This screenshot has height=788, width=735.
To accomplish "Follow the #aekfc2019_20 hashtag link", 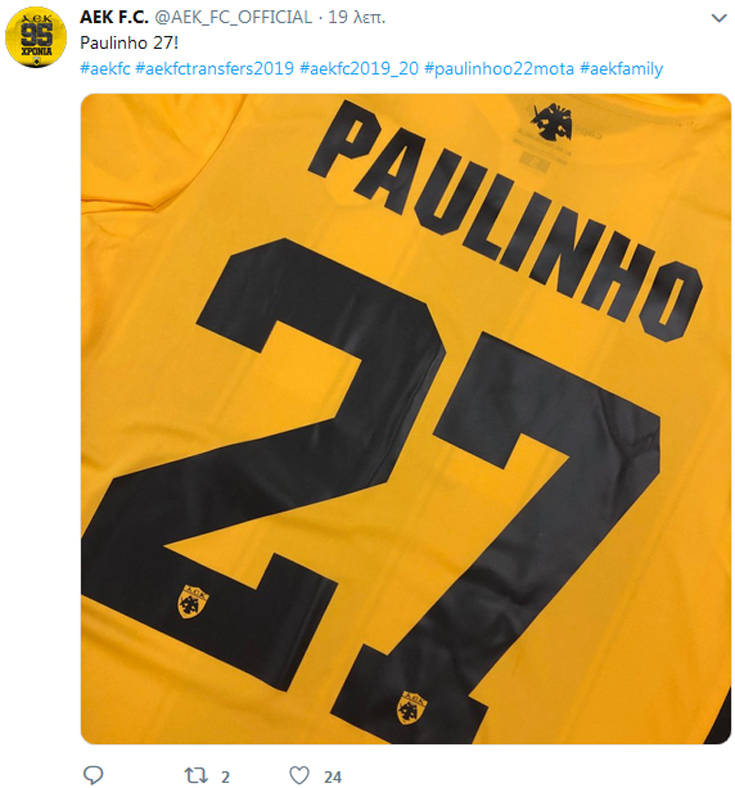I will (x=359, y=68).
